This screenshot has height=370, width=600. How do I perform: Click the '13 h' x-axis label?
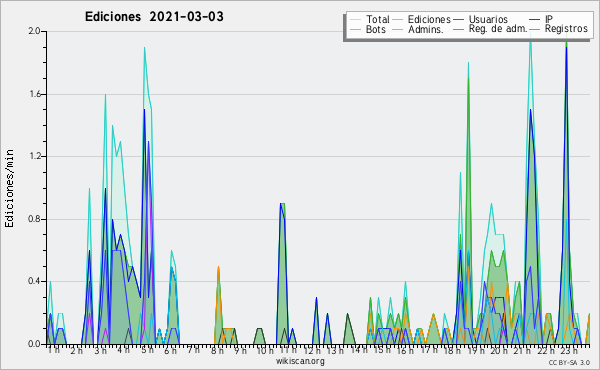[335, 350]
